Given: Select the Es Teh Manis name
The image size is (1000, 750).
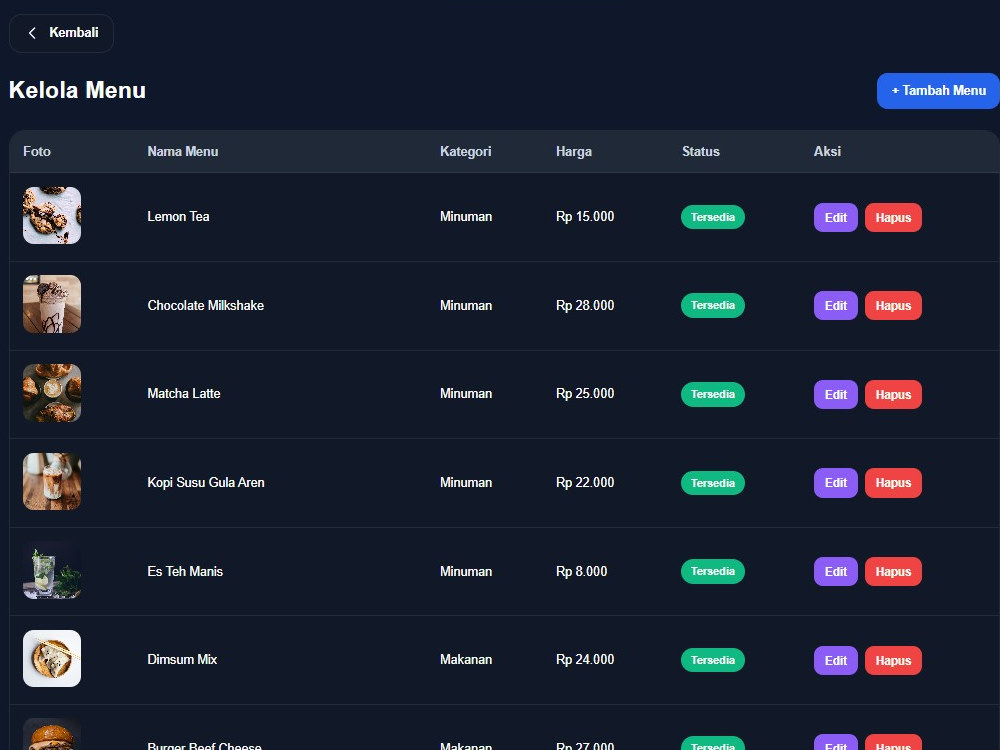Looking at the screenshot, I should (x=185, y=571).
